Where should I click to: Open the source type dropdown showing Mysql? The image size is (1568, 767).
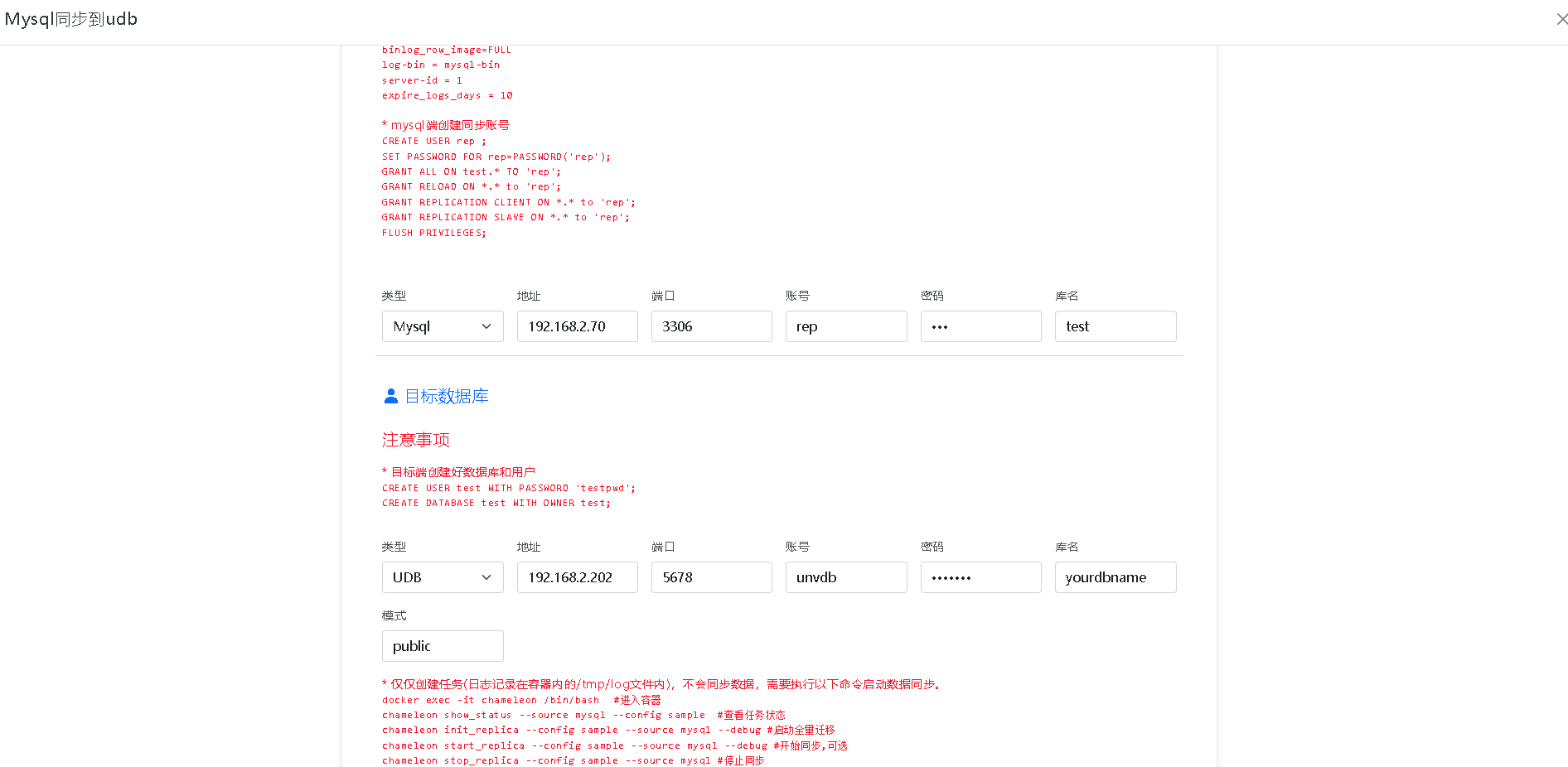(x=442, y=326)
